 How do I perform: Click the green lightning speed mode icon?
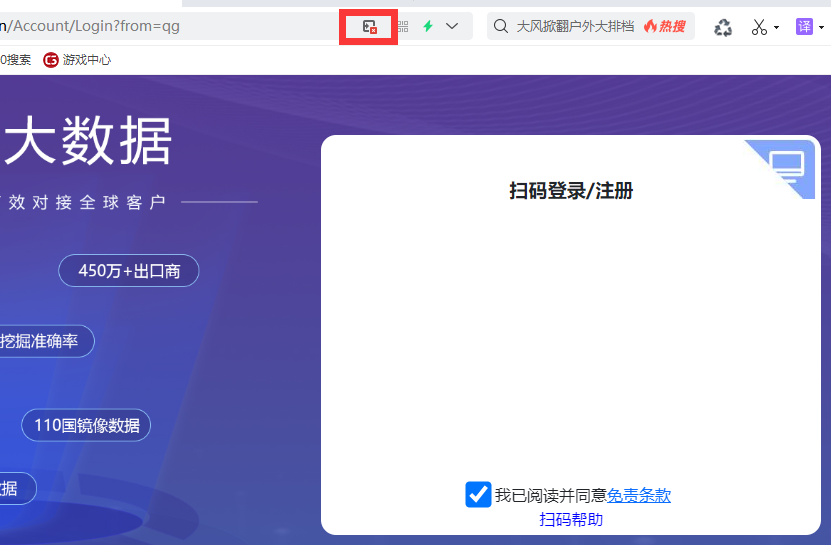click(428, 26)
